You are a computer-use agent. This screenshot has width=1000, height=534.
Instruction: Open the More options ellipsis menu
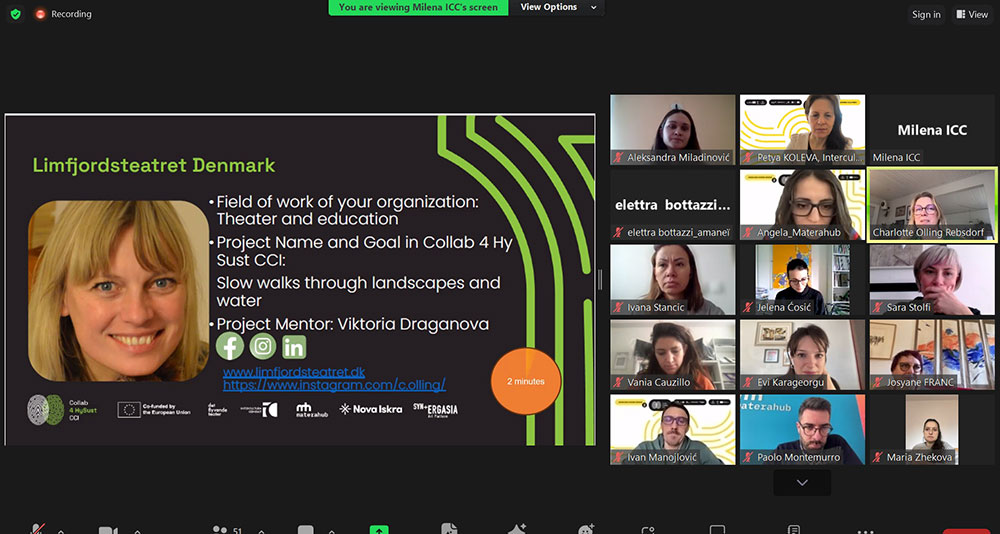866,530
